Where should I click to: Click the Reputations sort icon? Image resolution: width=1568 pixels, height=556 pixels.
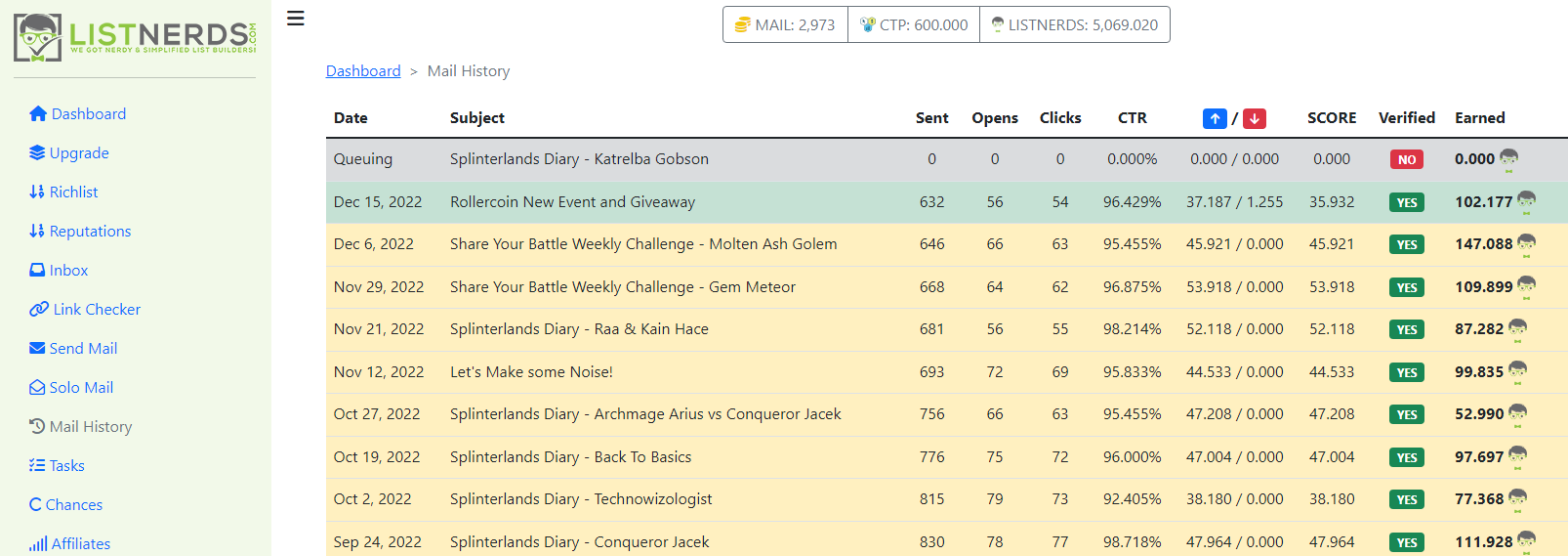[x=37, y=231]
